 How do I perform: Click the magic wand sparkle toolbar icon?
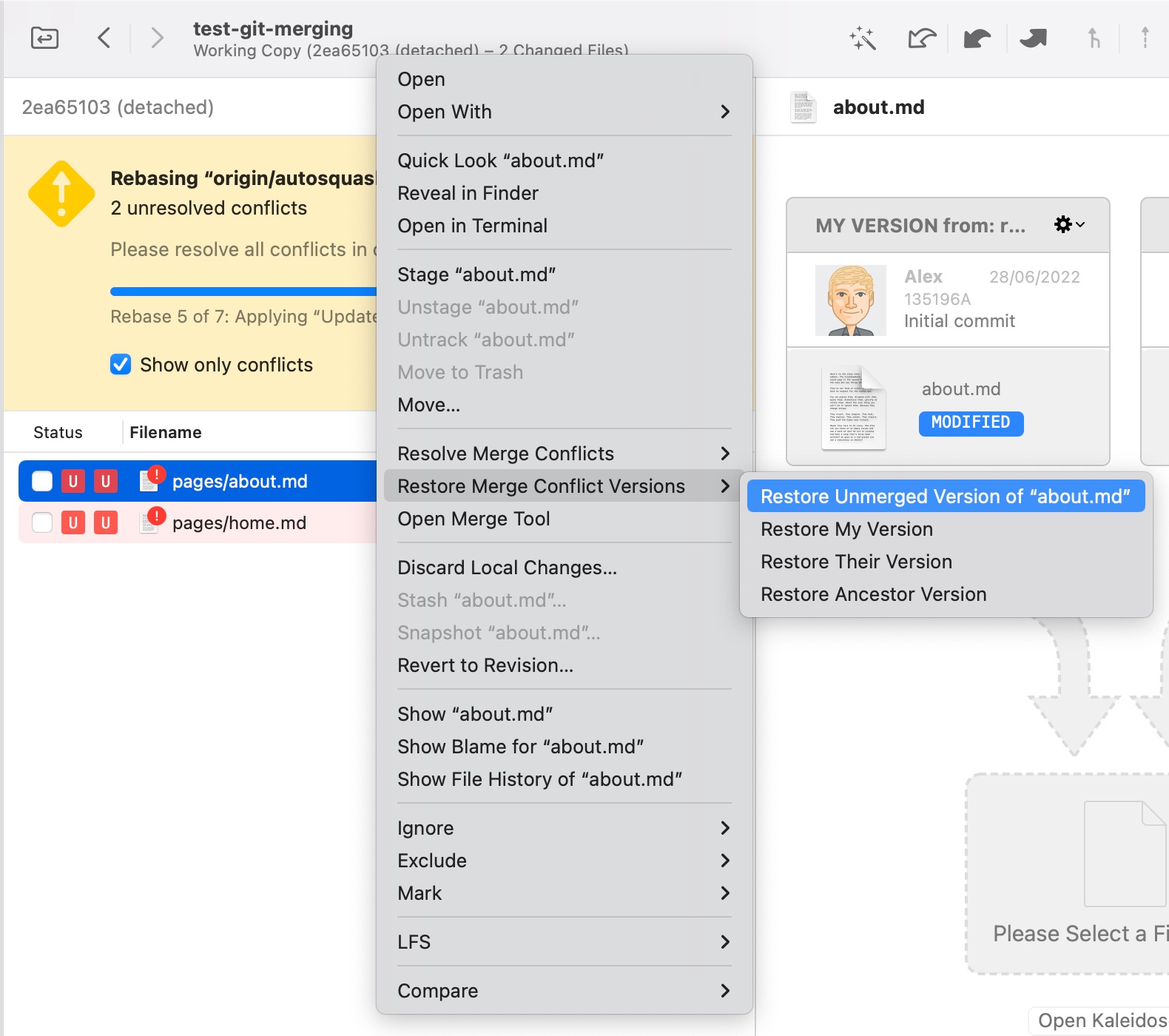click(863, 38)
